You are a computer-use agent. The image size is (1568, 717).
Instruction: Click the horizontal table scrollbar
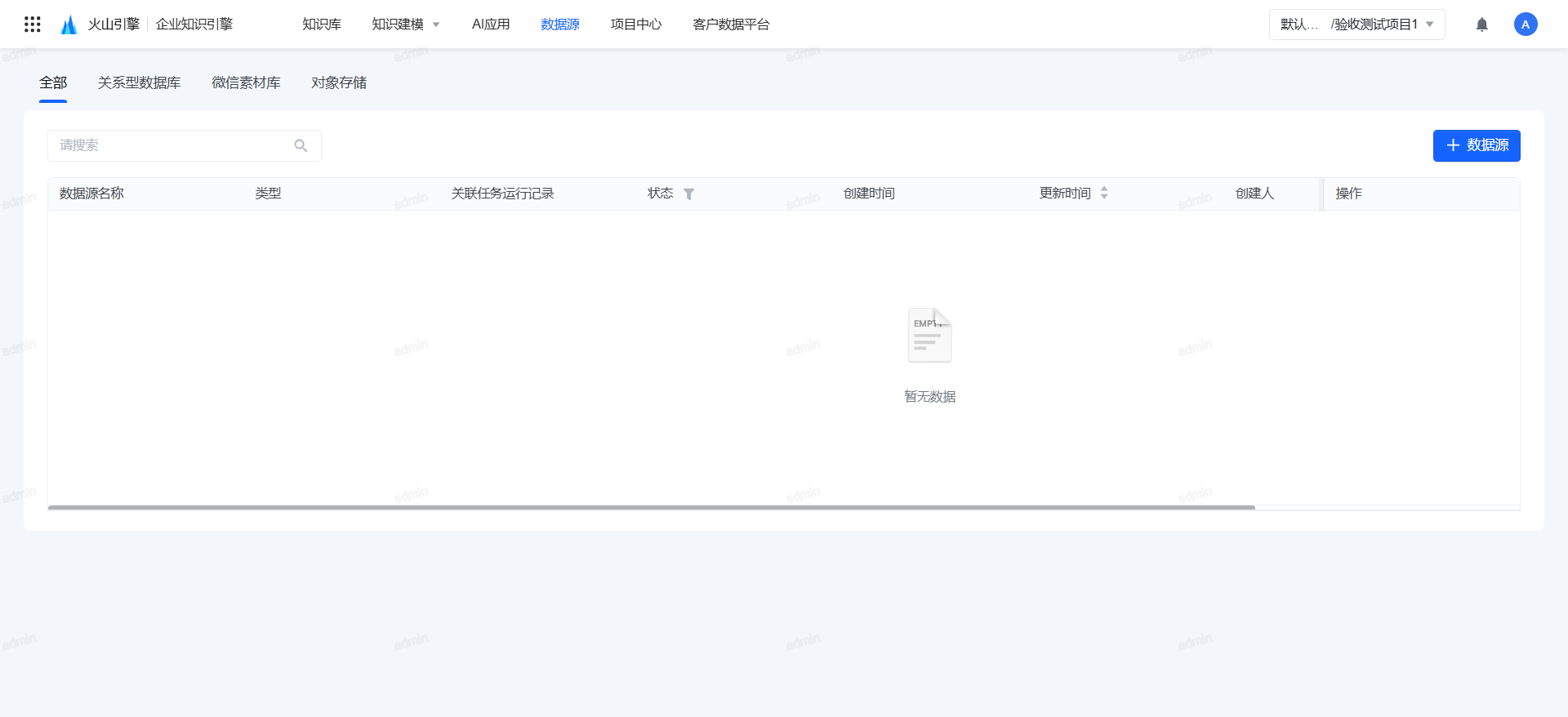pyautogui.click(x=651, y=507)
